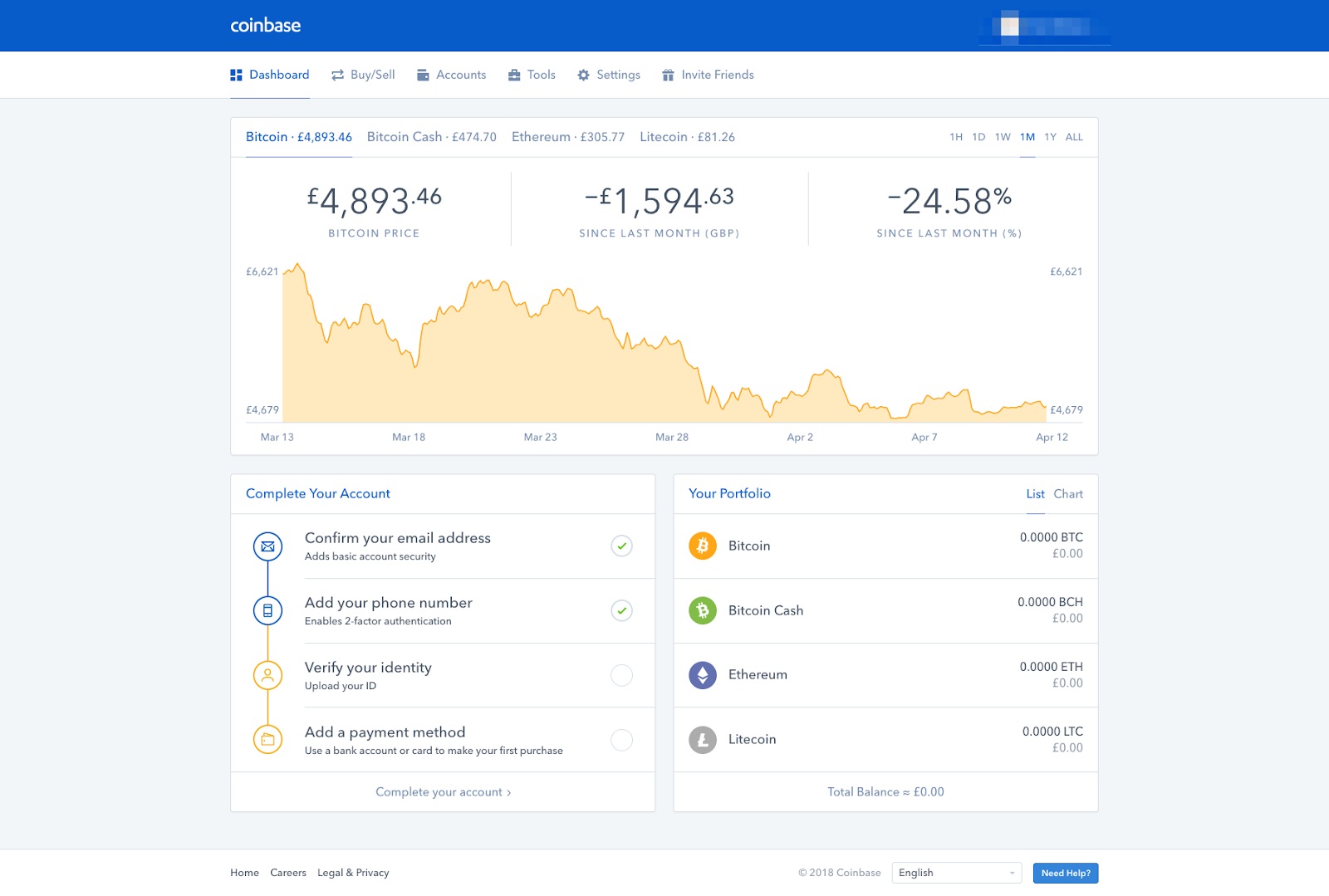The height and width of the screenshot is (896, 1329).
Task: Go to the Buy/Sell page
Action: pos(363,75)
